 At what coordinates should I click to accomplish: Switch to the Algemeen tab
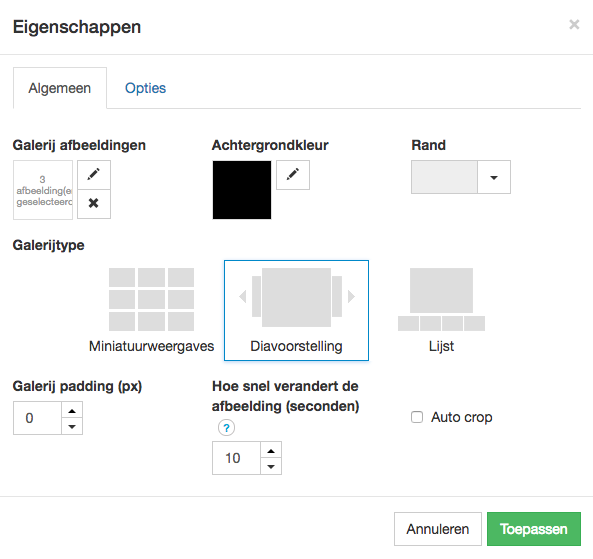[60, 88]
